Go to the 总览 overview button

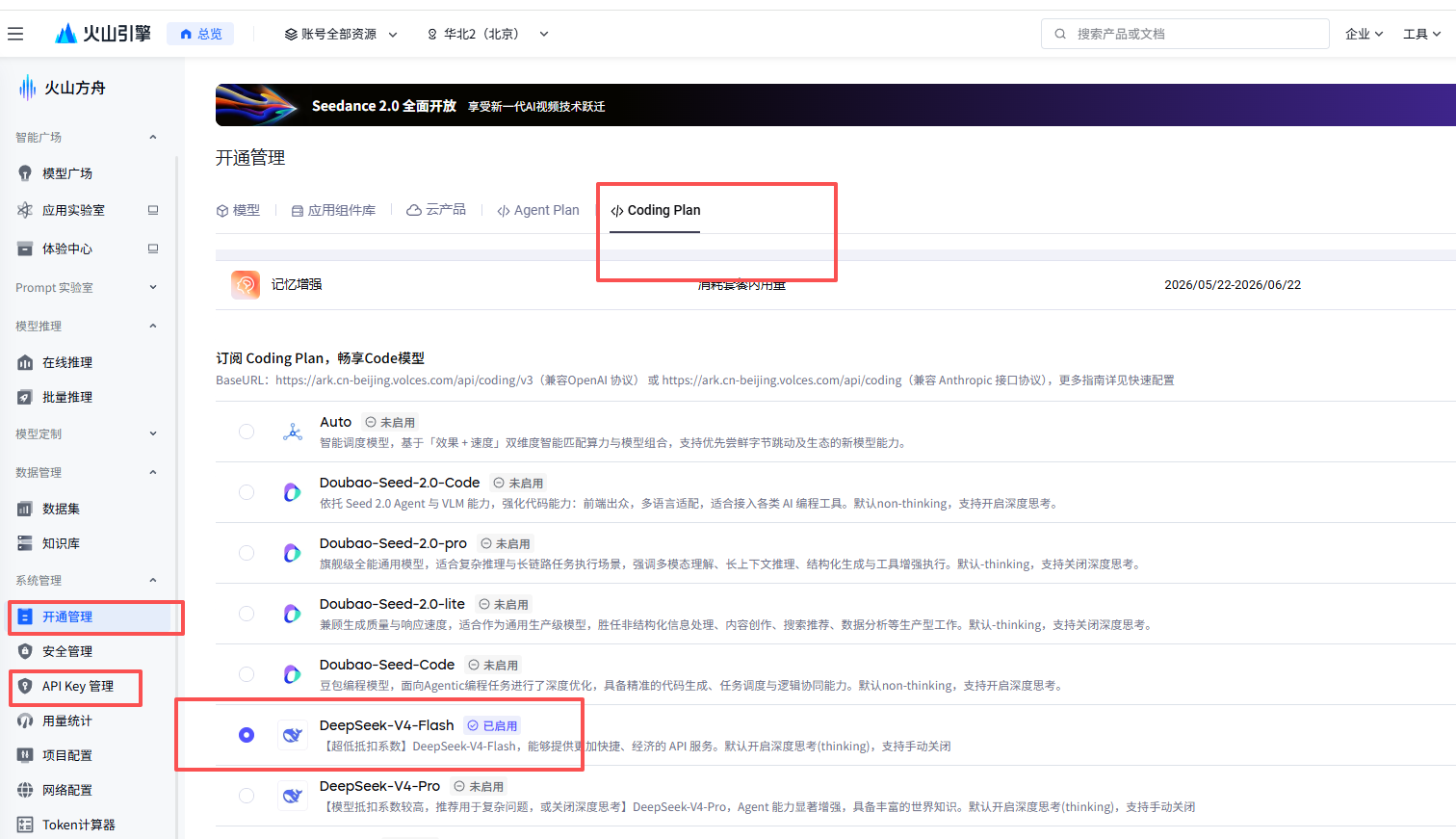click(200, 34)
